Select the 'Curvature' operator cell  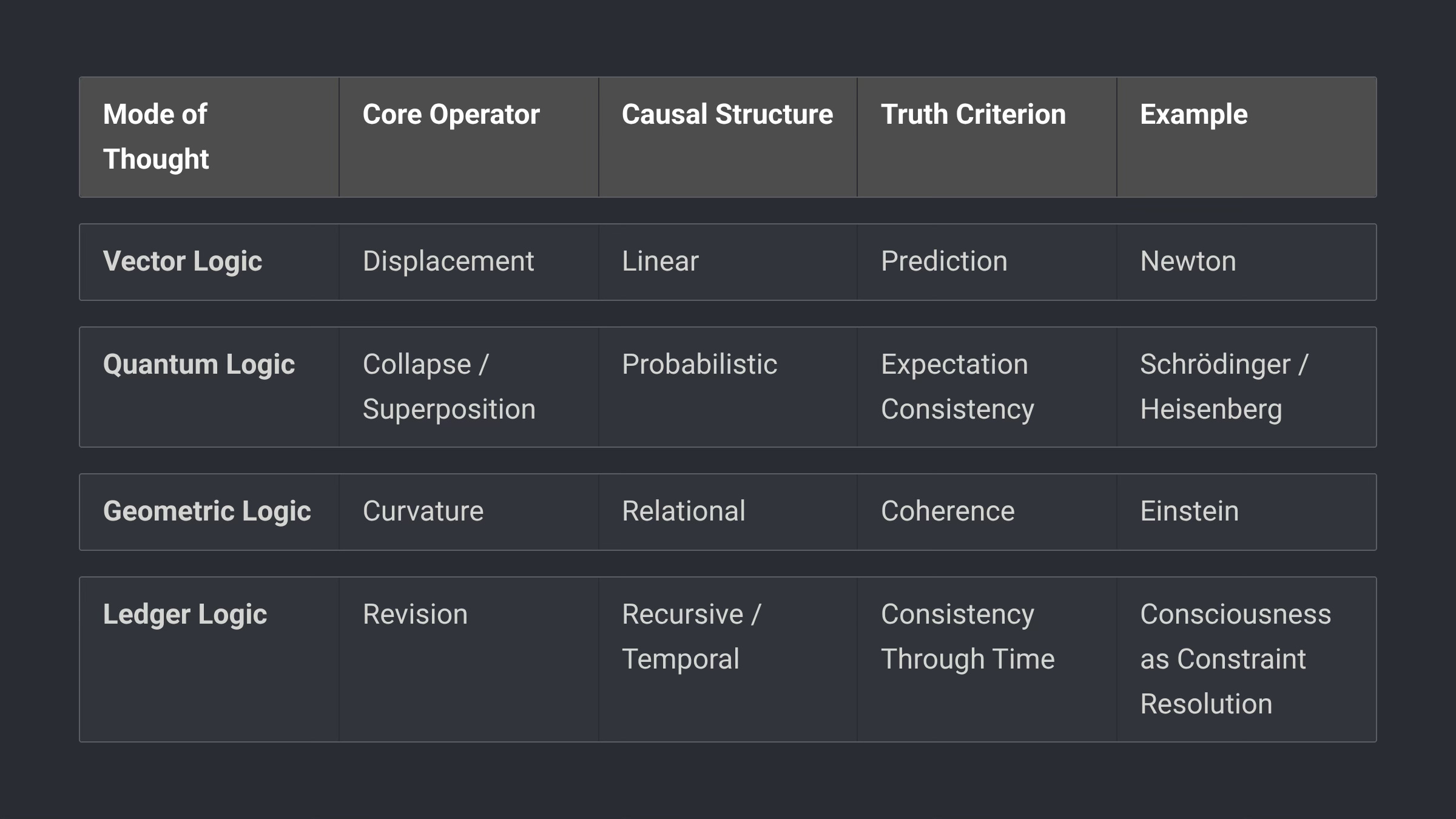pos(469,512)
